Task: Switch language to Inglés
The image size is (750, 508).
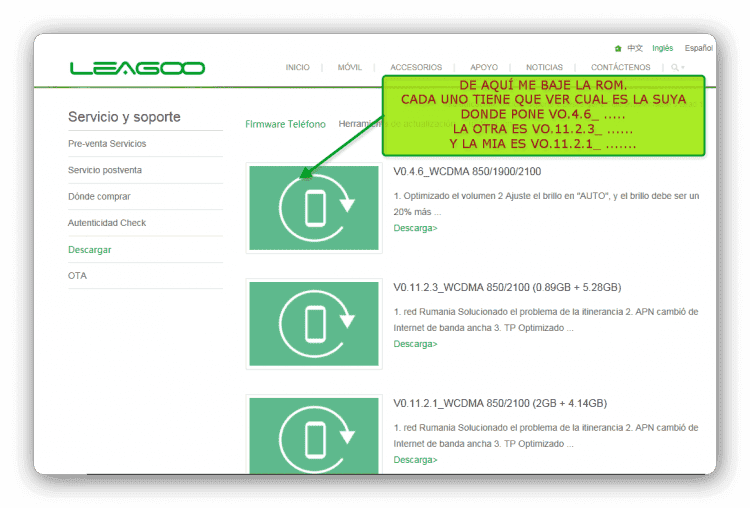Action: coord(662,48)
